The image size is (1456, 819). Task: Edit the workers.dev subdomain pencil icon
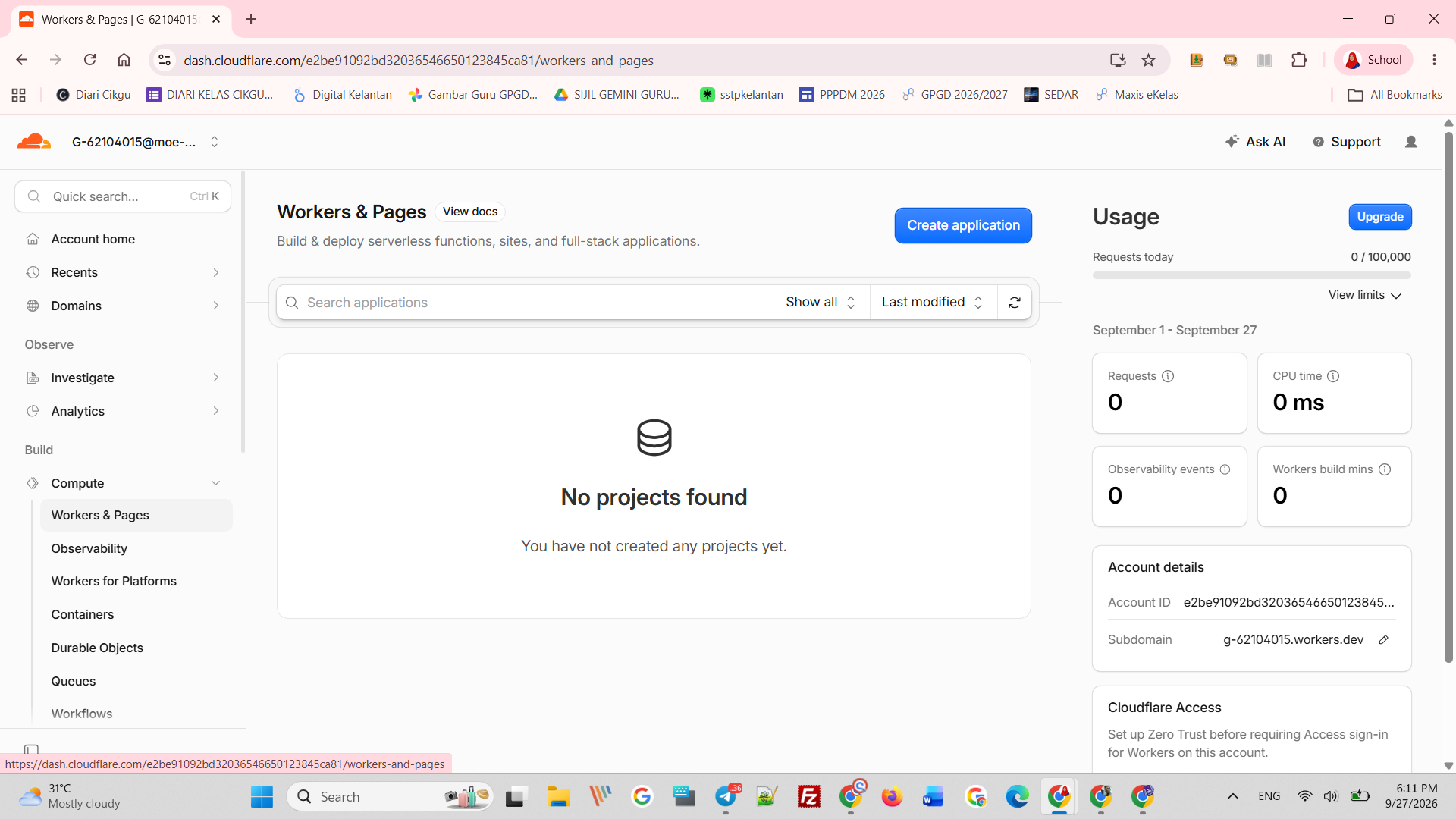[x=1383, y=640]
